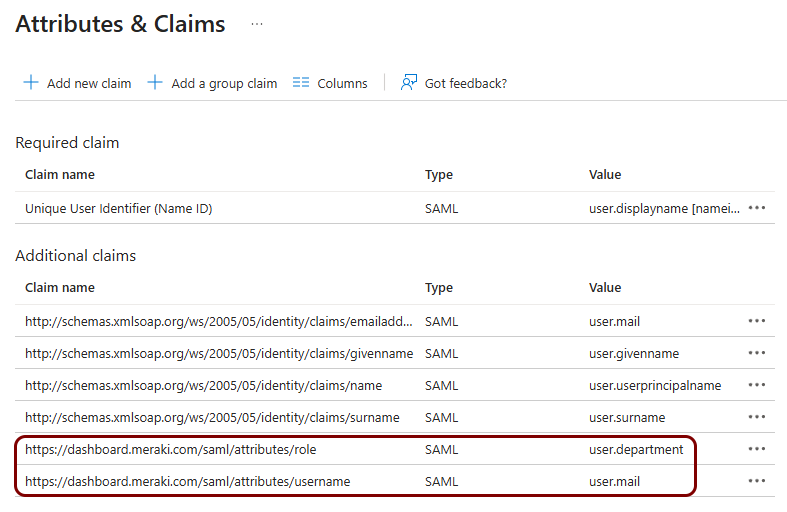Click user.mail value in Meraki username row
The width and height of the screenshot is (787, 512).
pyautogui.click(x=614, y=482)
